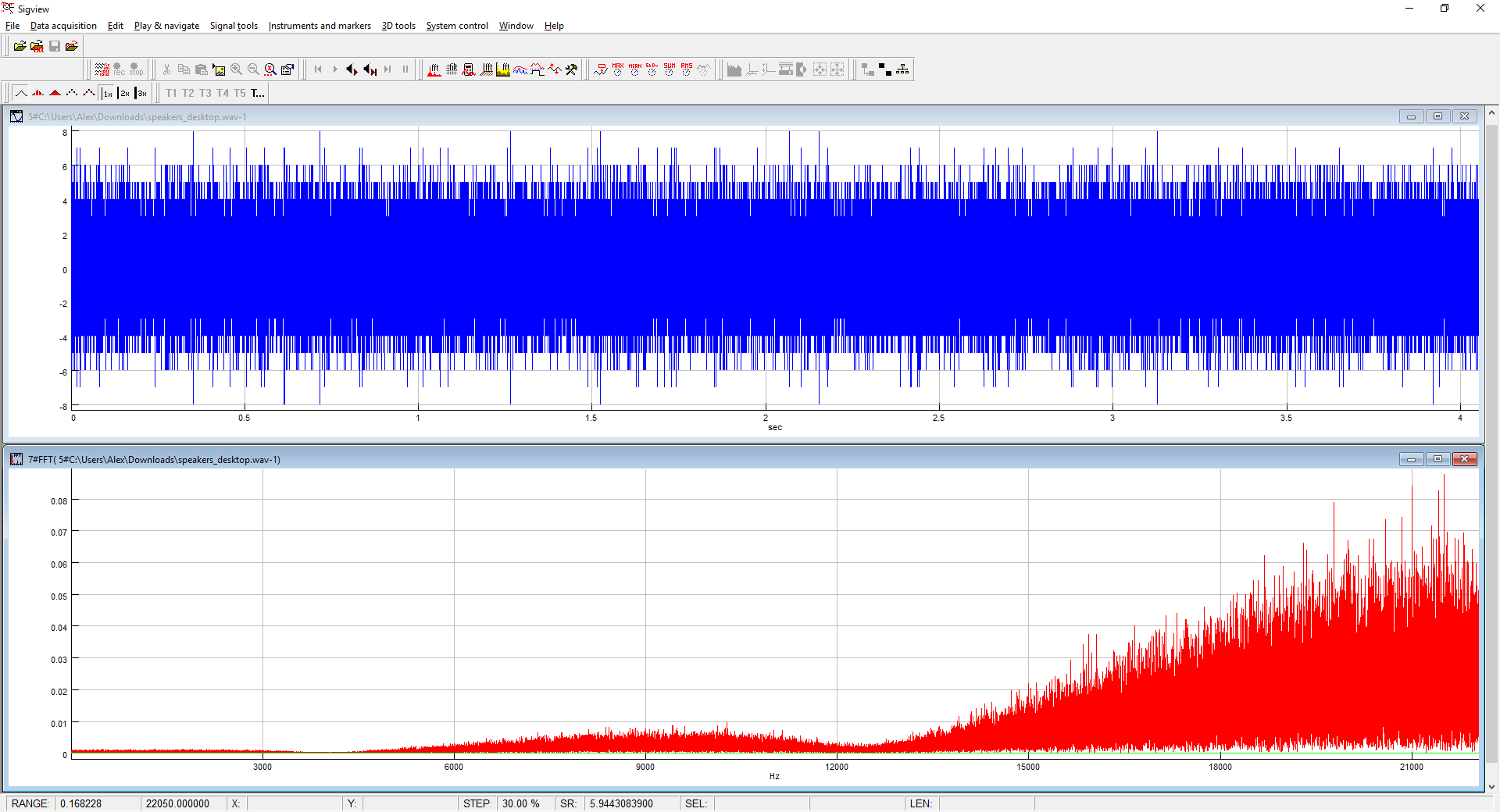Click the zoom in magnifier icon
This screenshot has height=812, width=1500.
pyautogui.click(x=235, y=69)
